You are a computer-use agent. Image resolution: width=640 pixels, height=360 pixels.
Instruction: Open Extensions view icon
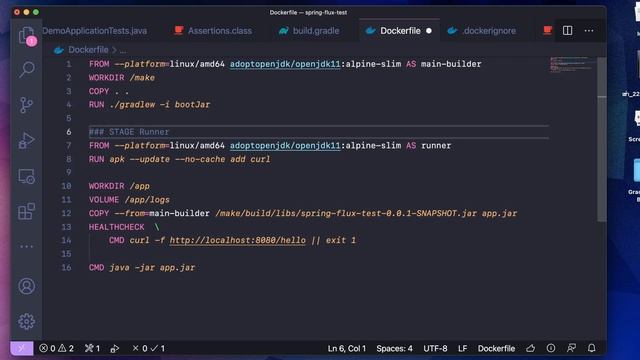(x=27, y=211)
